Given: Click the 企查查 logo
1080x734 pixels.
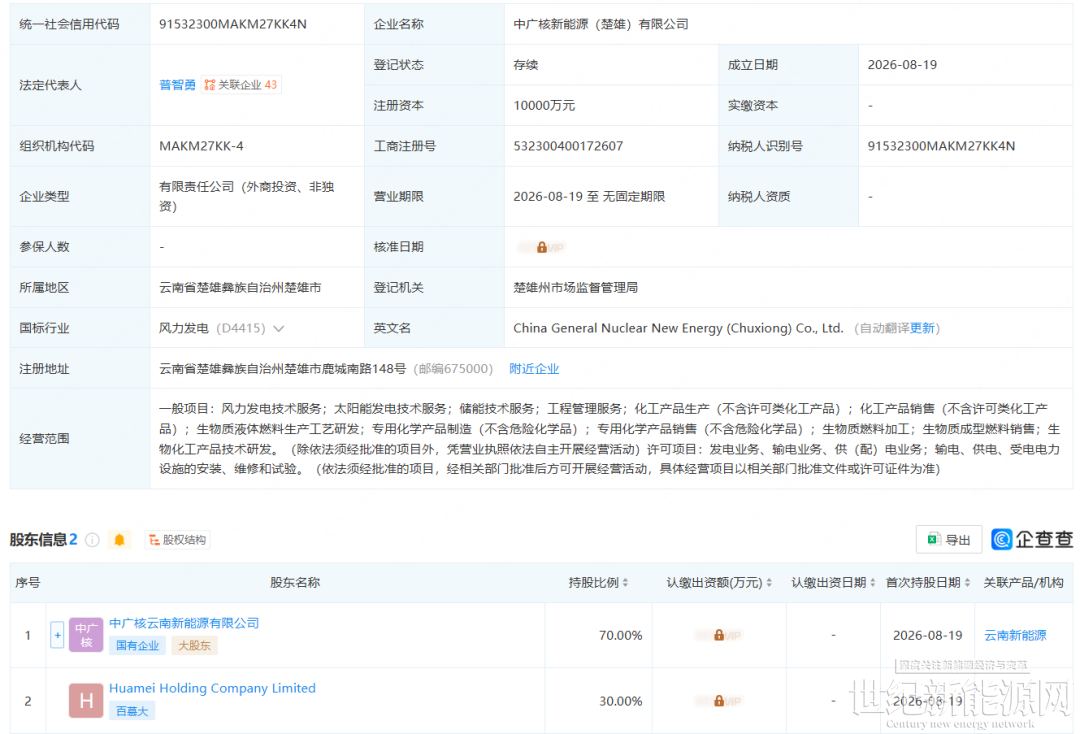Looking at the screenshot, I should click(x=1032, y=539).
